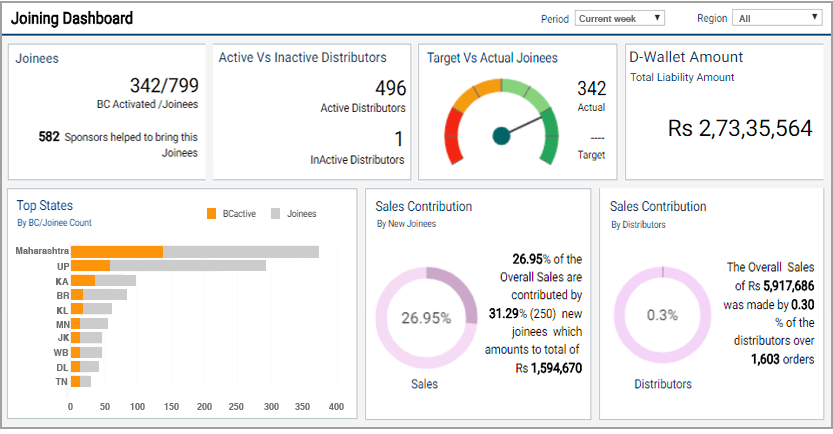Click the By BC/Joinee Count subtitle
Viewport: 833px width, 434px height.
pyautogui.click(x=54, y=223)
